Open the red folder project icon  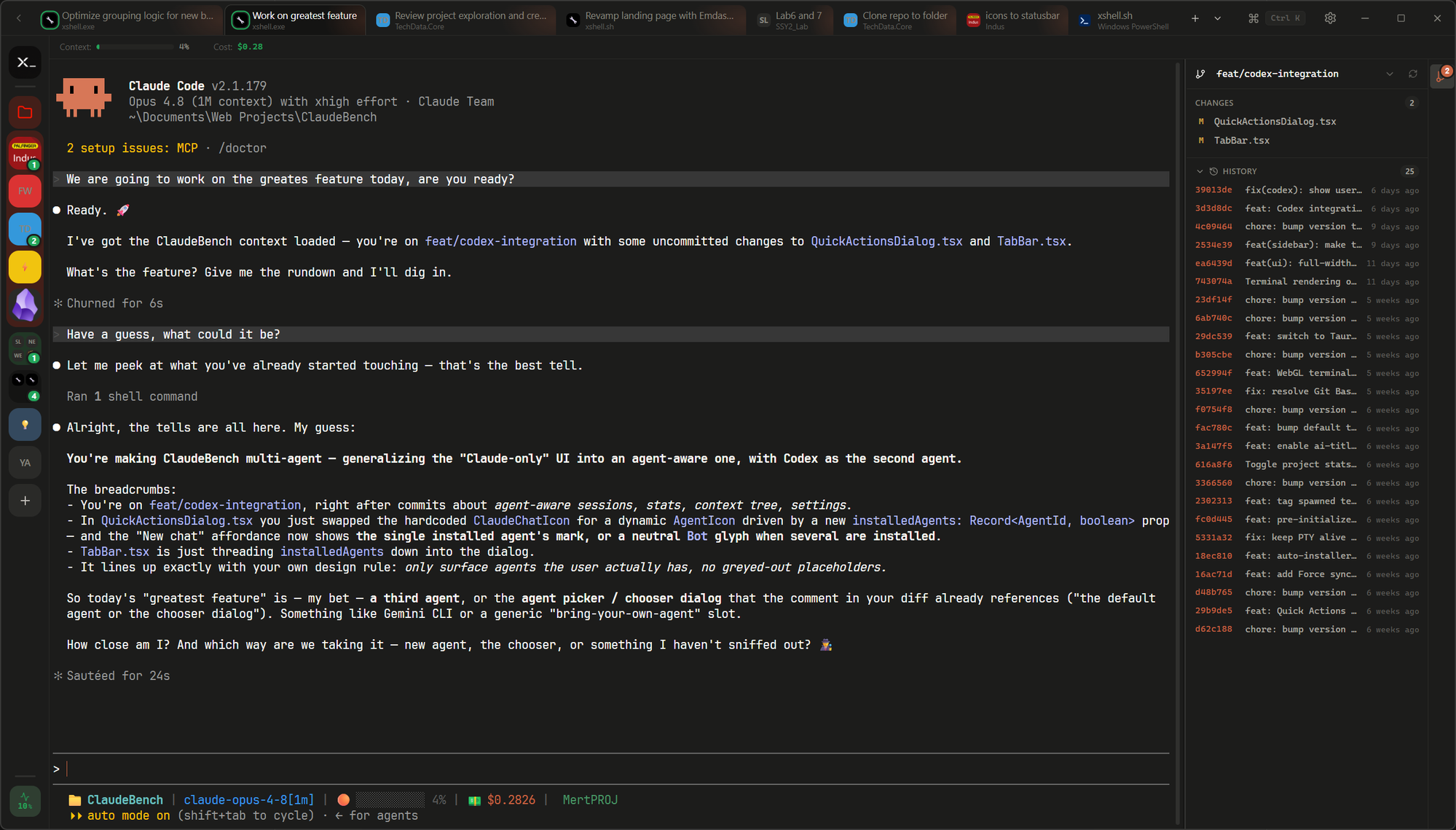(25, 113)
